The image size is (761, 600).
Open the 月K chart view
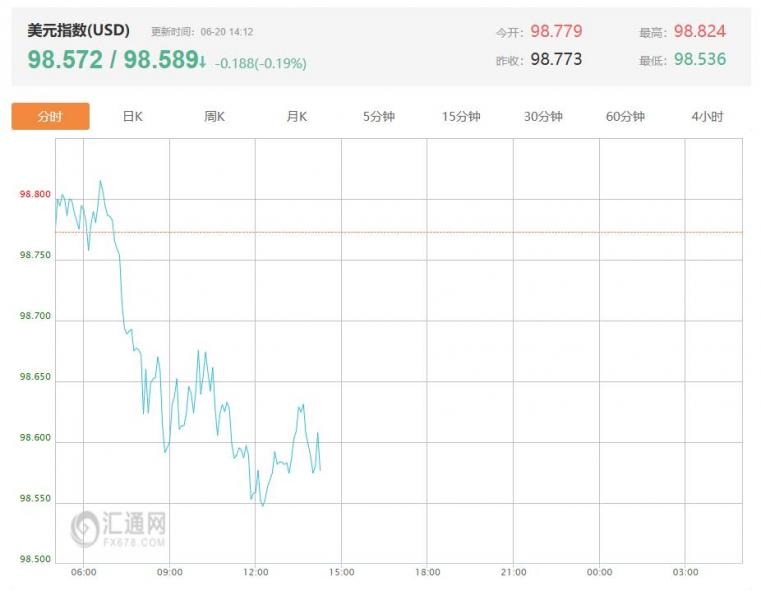pos(297,116)
